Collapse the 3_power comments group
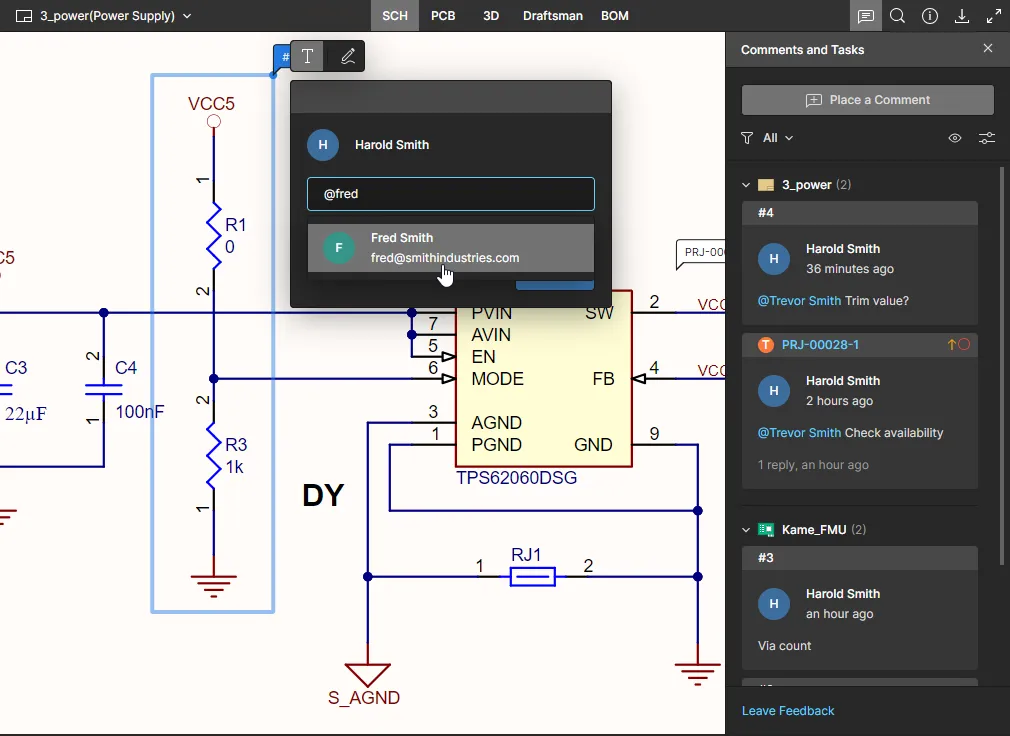The height and width of the screenshot is (736, 1010). tap(746, 185)
